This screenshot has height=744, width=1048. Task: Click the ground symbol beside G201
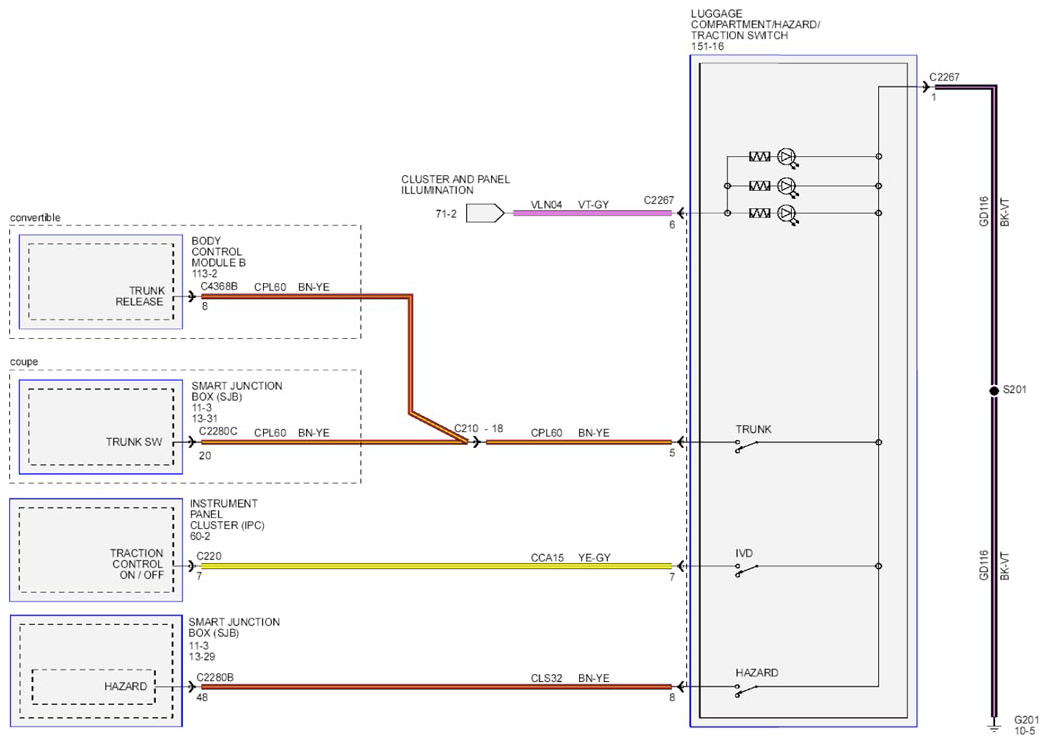(994, 725)
